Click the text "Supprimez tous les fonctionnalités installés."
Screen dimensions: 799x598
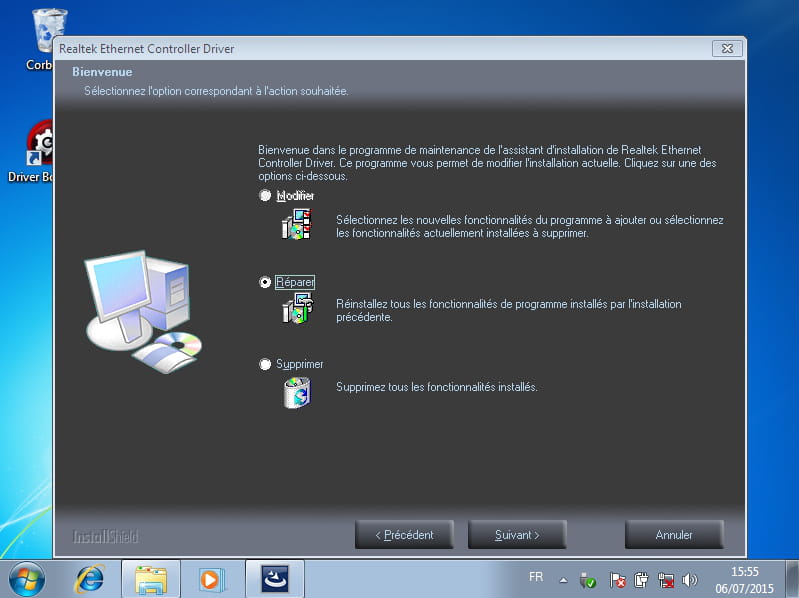[x=437, y=387]
